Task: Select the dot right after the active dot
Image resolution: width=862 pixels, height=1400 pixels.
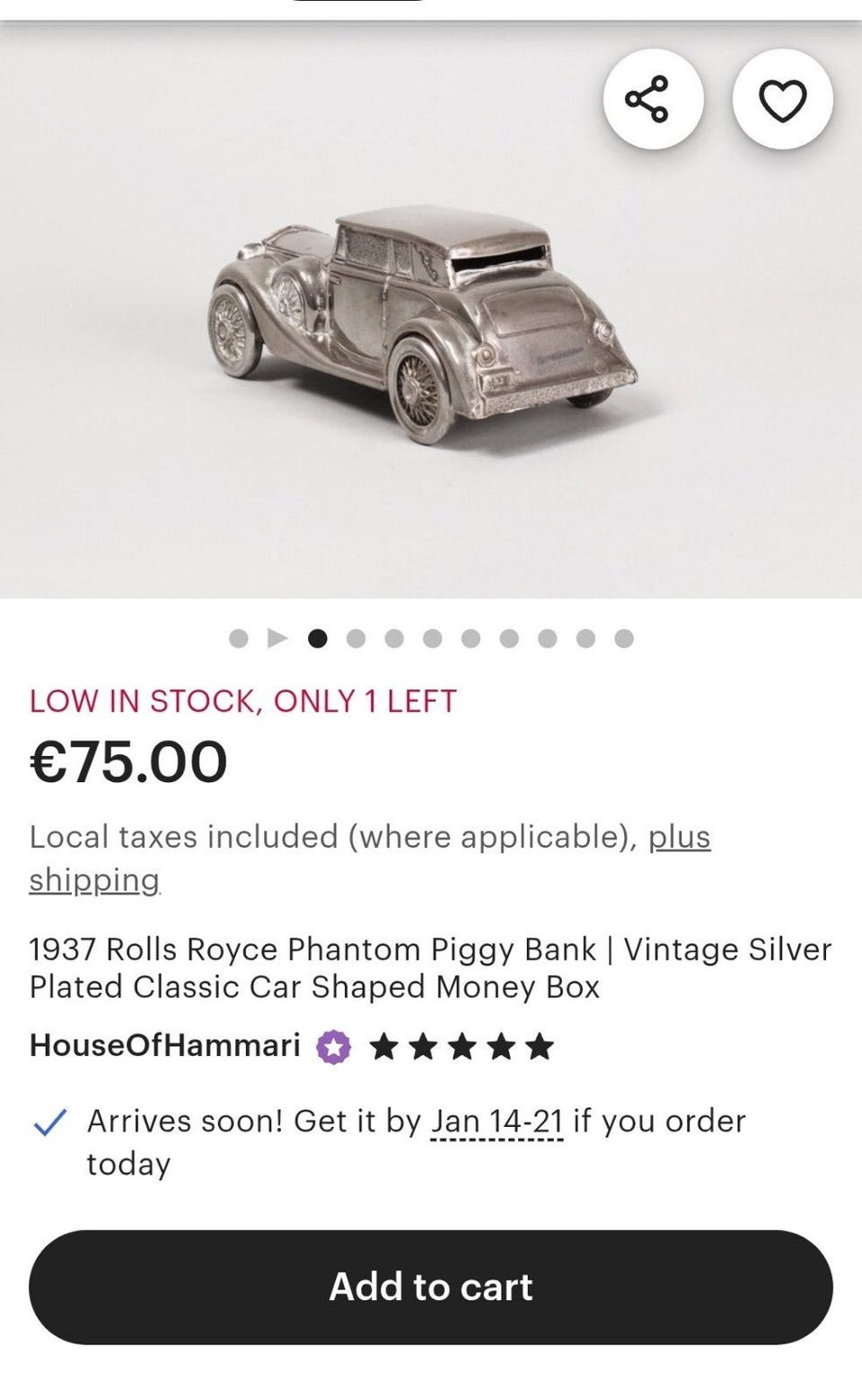Action: pyautogui.click(x=356, y=638)
